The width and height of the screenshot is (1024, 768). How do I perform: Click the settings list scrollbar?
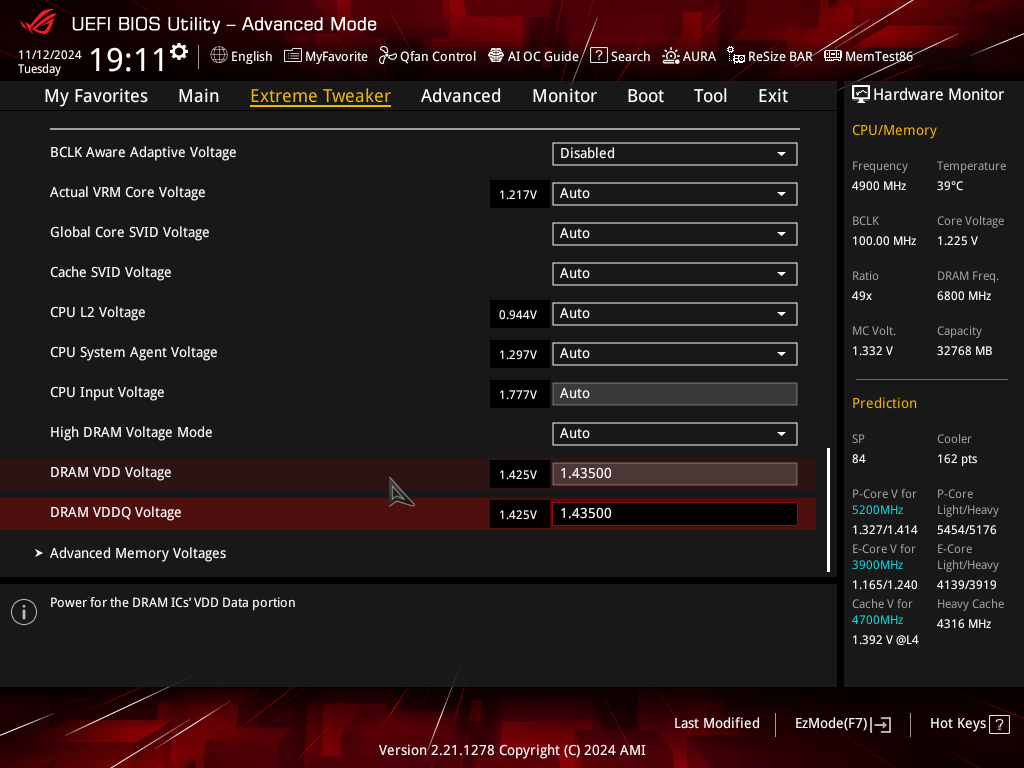(x=829, y=509)
